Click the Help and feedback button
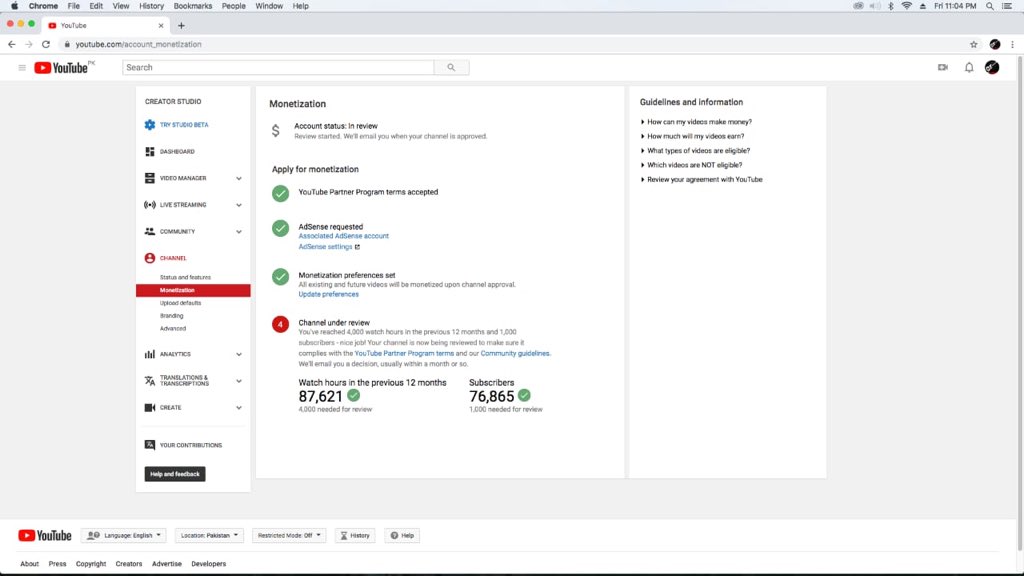Screen dimensions: 1024x576 pos(175,474)
